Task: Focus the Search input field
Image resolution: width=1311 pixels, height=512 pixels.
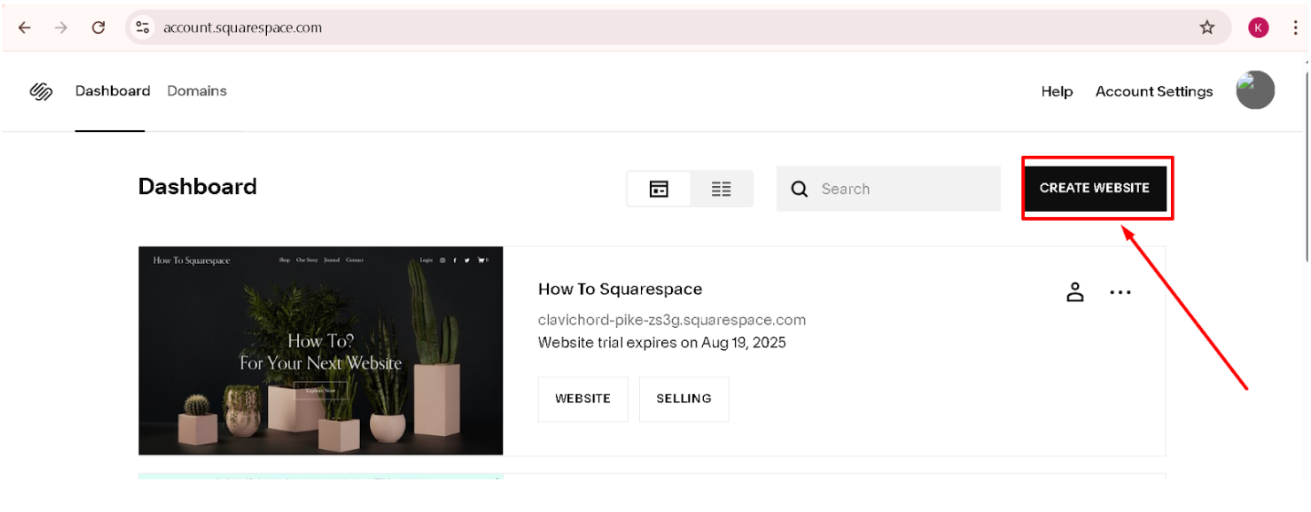Action: [x=888, y=189]
